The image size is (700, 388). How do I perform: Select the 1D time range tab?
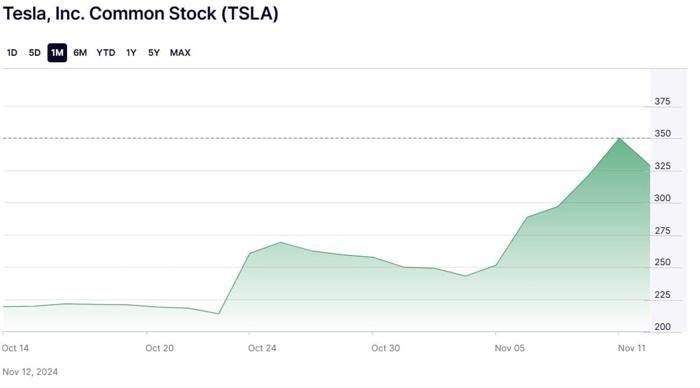[x=12, y=53]
